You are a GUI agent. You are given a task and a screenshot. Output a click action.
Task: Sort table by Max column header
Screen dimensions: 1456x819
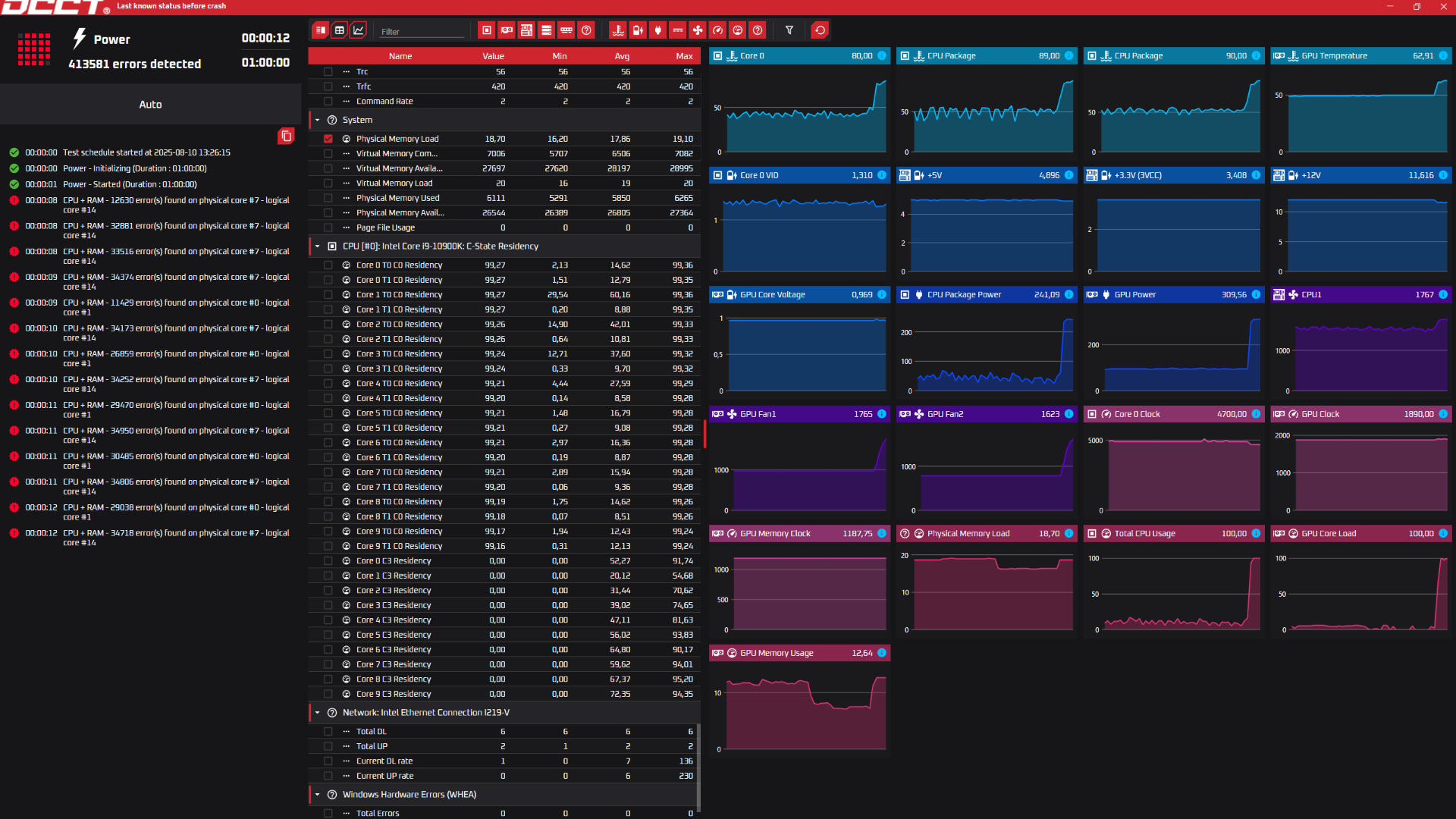(684, 56)
